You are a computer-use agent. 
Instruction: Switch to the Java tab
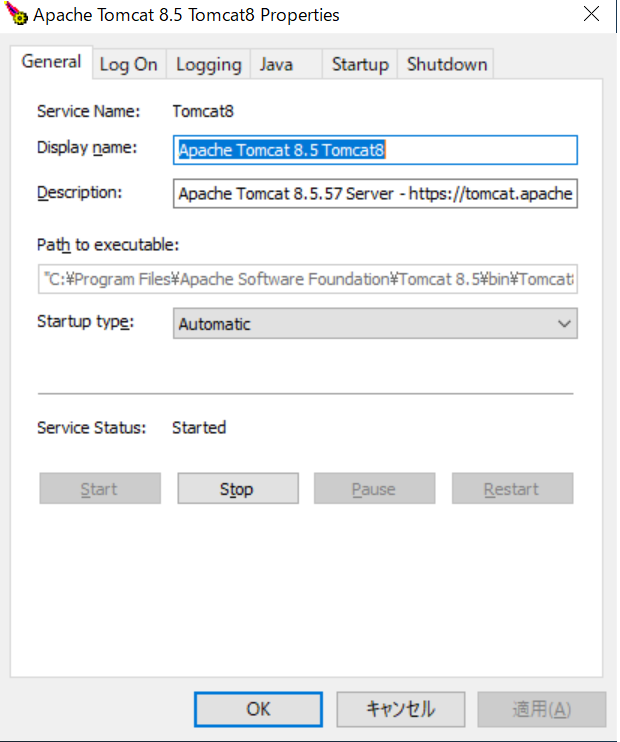click(x=286, y=64)
